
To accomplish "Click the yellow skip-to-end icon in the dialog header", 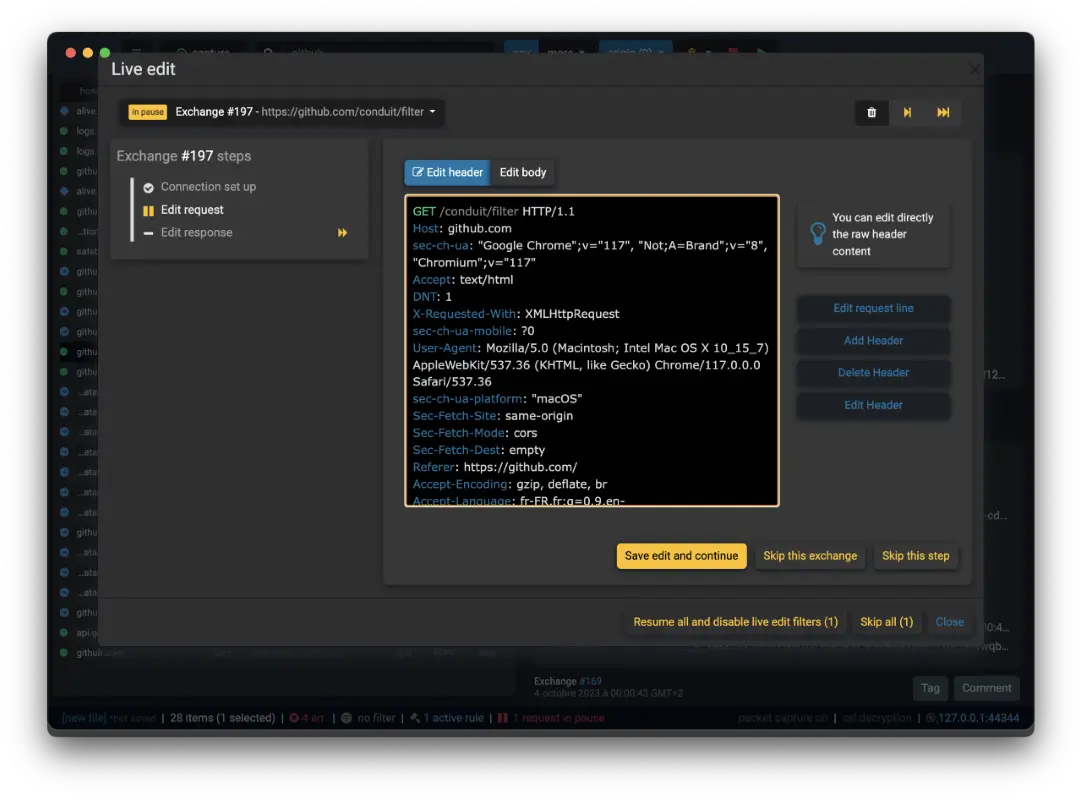I will tap(943, 113).
